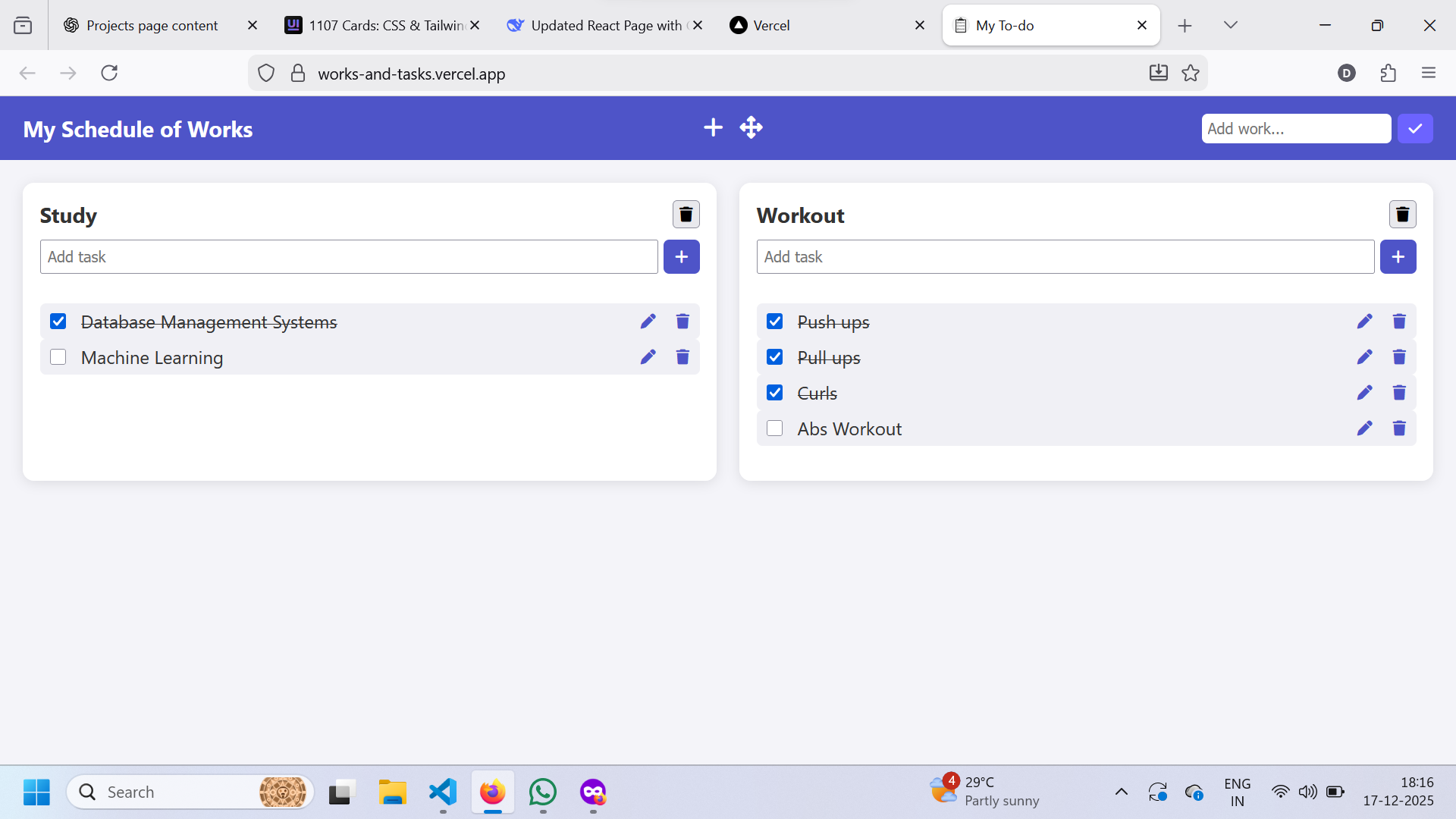This screenshot has width=1456, height=819.
Task: Click the weather widget showing Partly sunny
Action: point(986,791)
